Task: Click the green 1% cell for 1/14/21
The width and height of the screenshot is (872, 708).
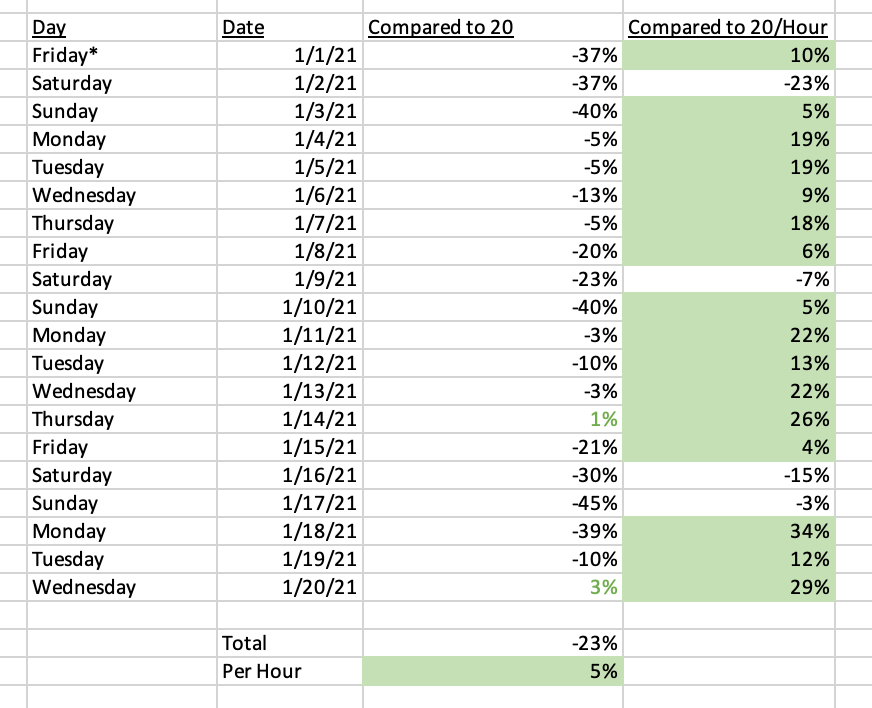Action: 493,419
